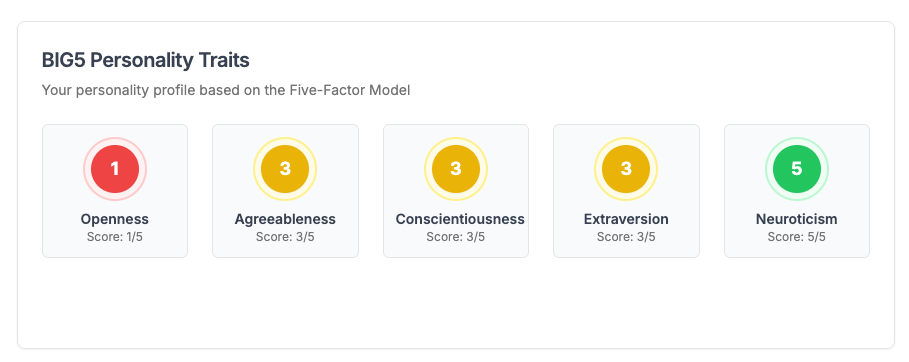Screen dimensions: 909x362
Task: Select the Agreeableness trait label
Action: [x=285, y=219]
